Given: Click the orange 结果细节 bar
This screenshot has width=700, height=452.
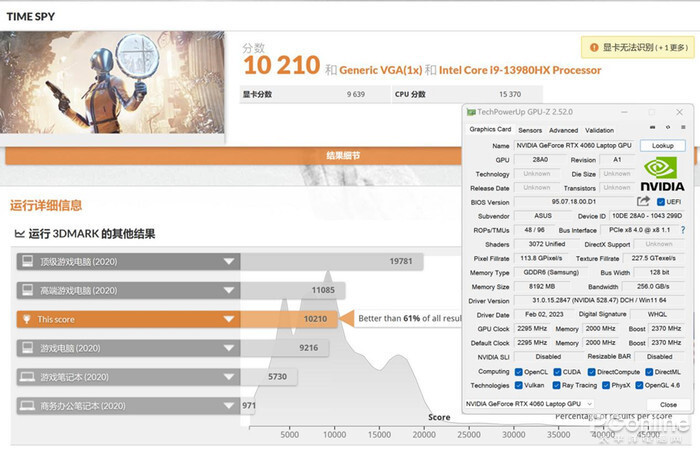Looking at the screenshot, I should 233,155.
